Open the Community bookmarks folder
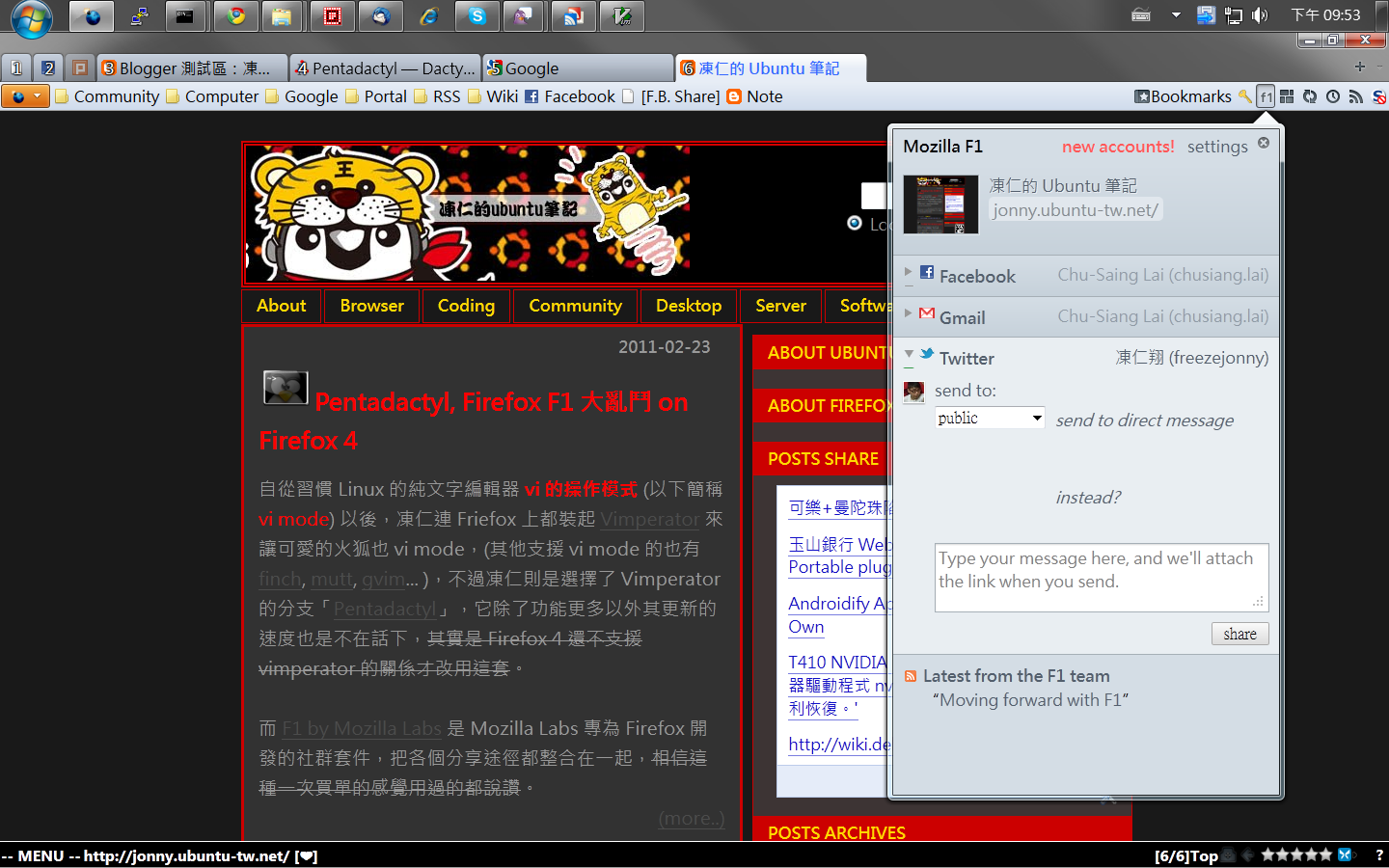 [107, 96]
